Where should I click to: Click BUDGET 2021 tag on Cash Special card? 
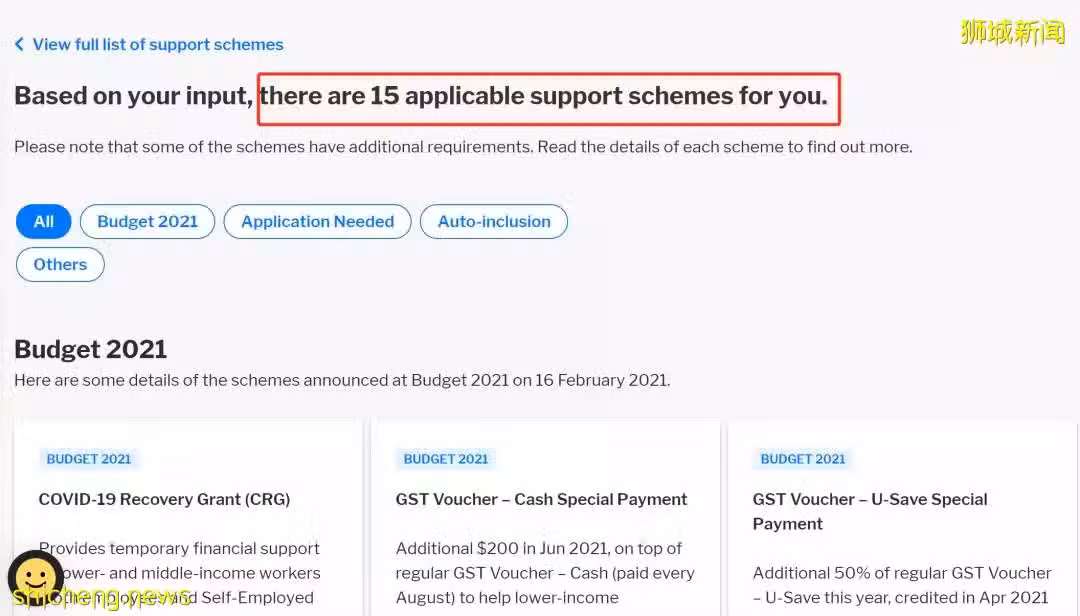[446, 459]
